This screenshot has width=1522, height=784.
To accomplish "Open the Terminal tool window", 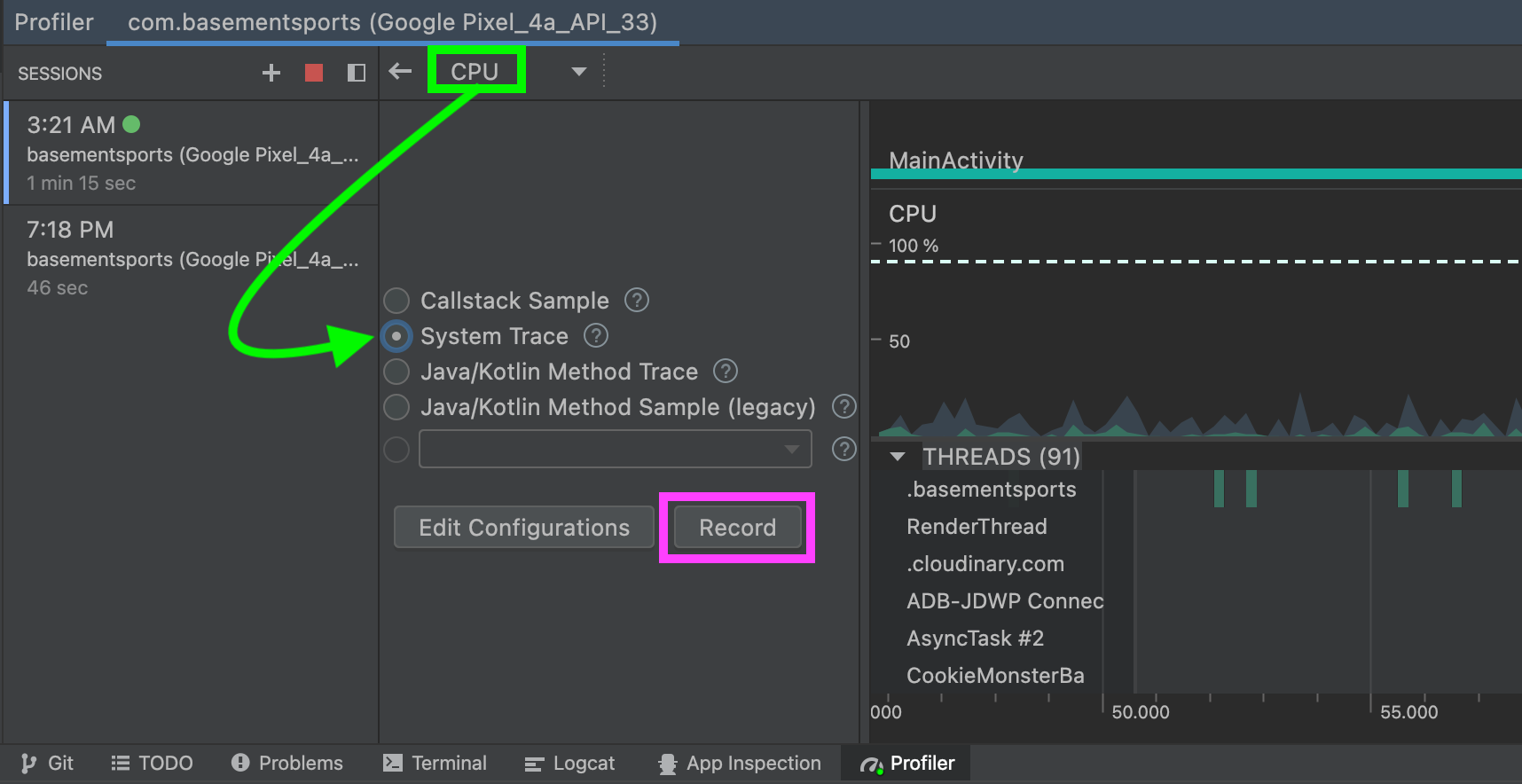I will 435,764.
